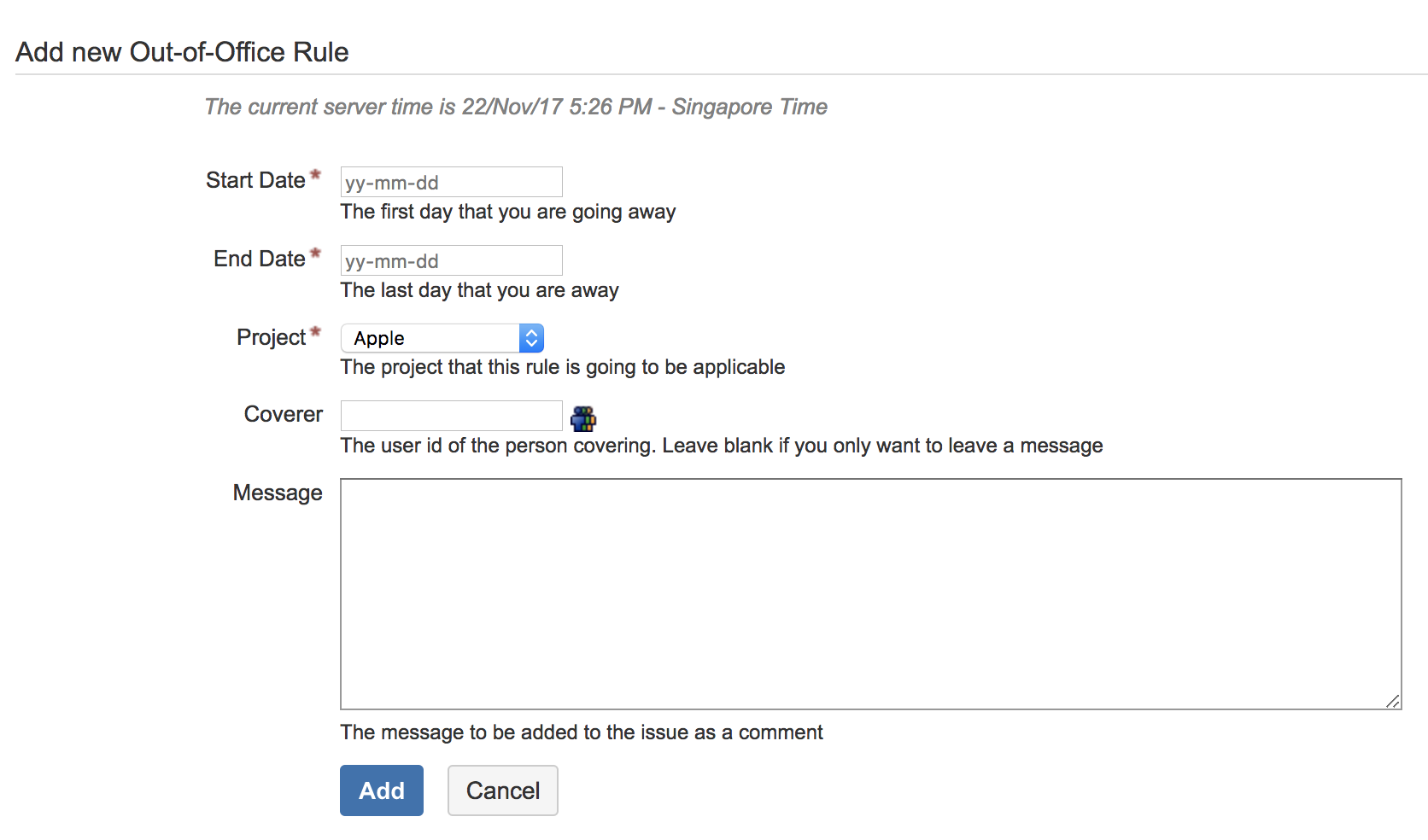This screenshot has width=1428, height=840.
Task: Open the Project dropdown showing Apple
Action: click(442, 338)
